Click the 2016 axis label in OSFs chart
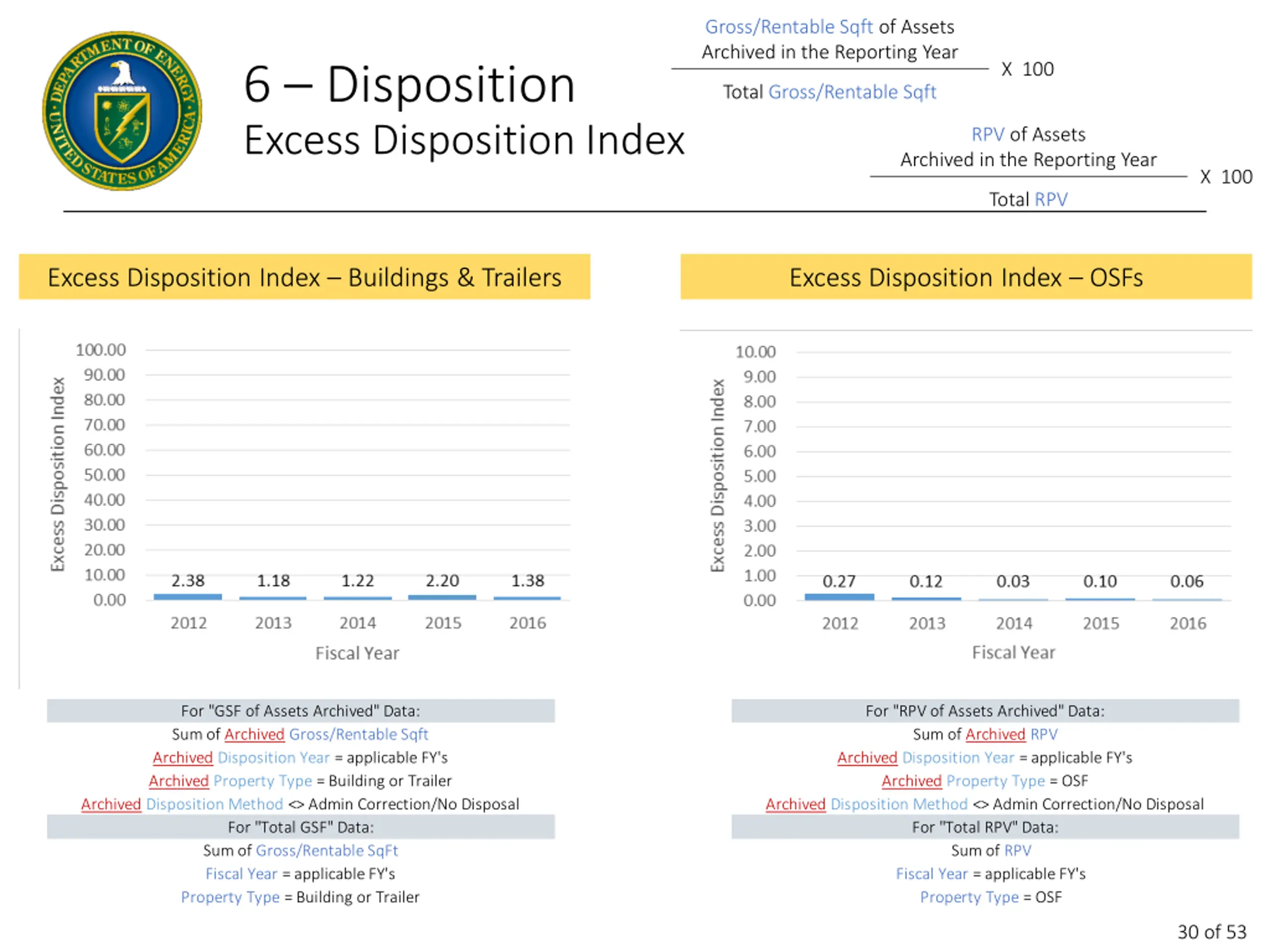The width and height of the screenshot is (1270, 952). (1187, 623)
